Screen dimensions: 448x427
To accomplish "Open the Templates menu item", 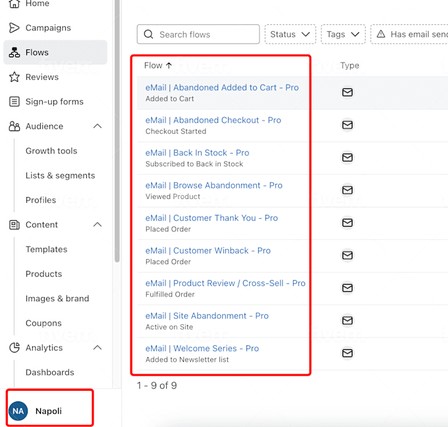I will (46, 249).
